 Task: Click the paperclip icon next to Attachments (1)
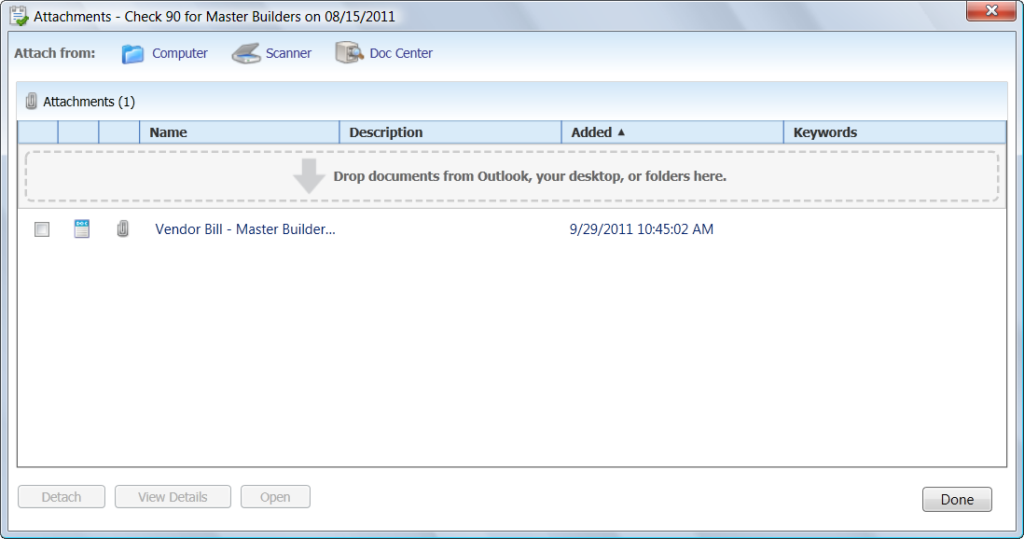click(x=31, y=101)
